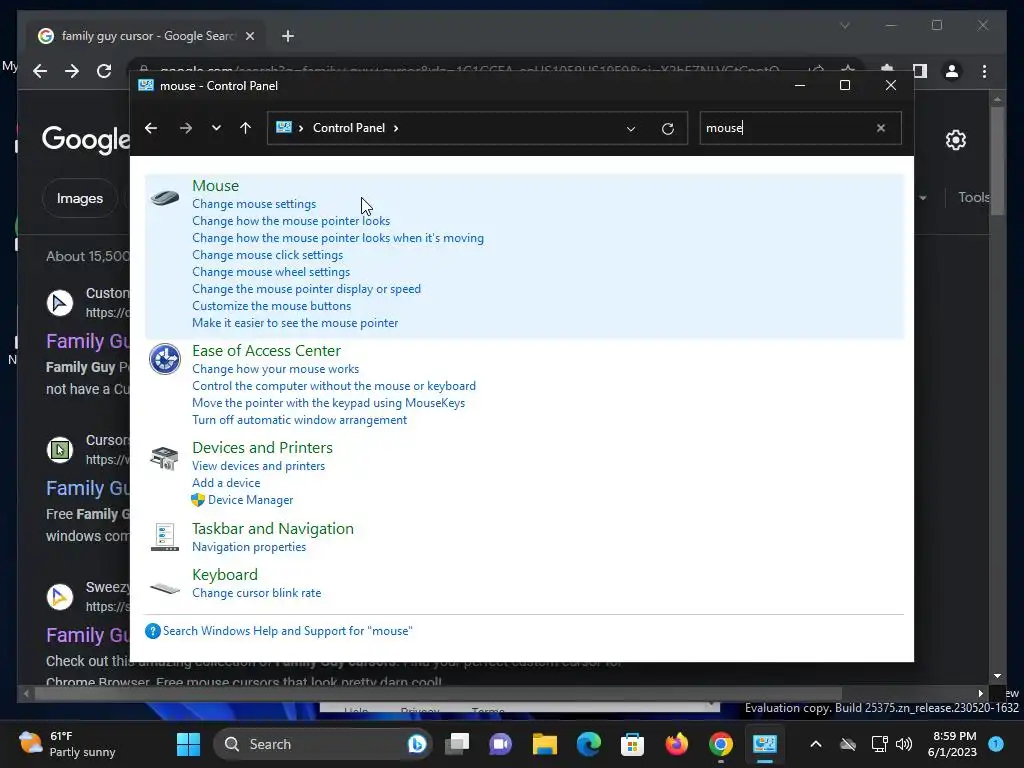
Task: Select Images filter in Google results
Action: point(80,198)
